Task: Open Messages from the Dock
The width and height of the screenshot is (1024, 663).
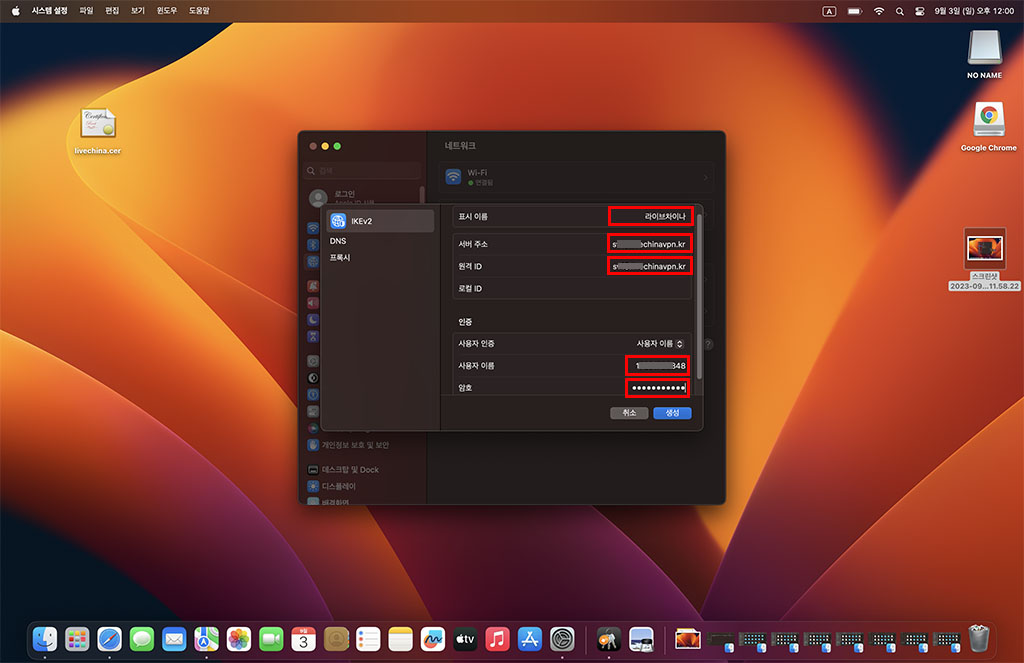Action: pyautogui.click(x=142, y=639)
